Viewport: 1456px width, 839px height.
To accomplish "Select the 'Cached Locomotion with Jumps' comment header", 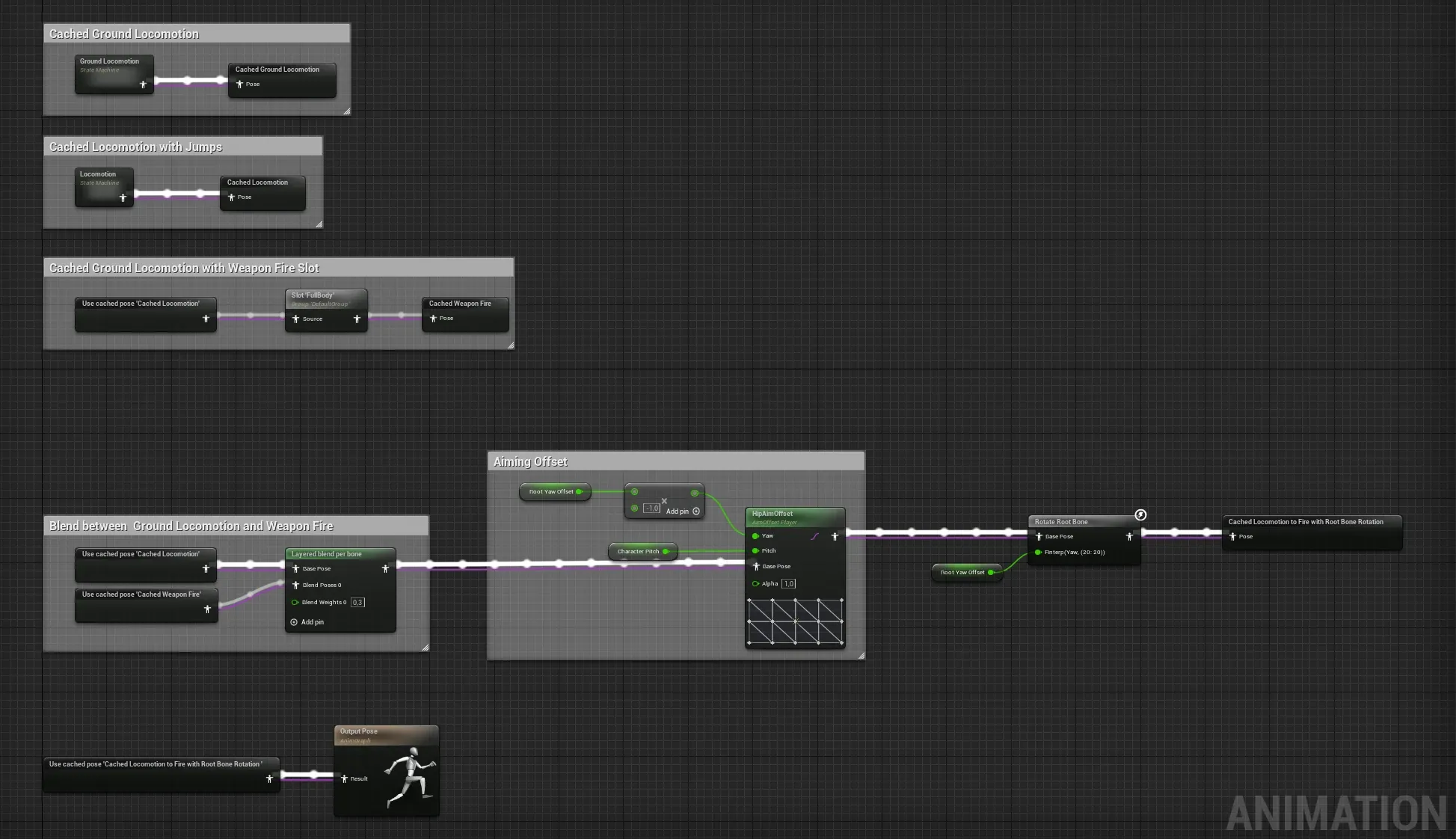I will point(182,147).
